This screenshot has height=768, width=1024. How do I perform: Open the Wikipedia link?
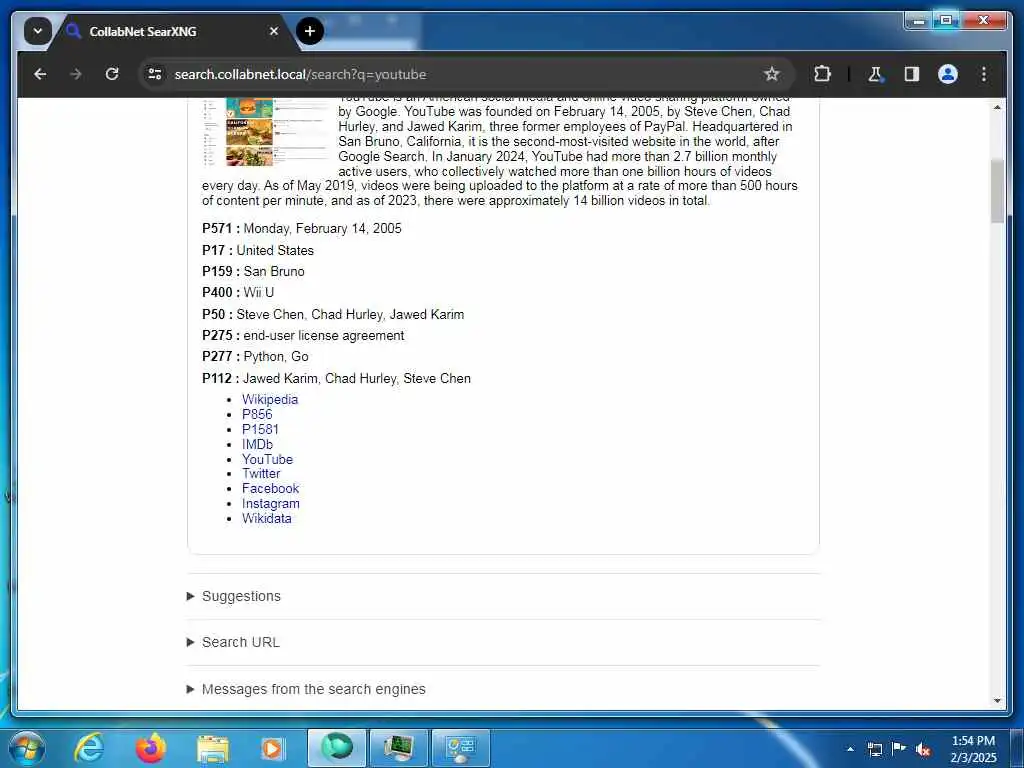pyautogui.click(x=270, y=399)
